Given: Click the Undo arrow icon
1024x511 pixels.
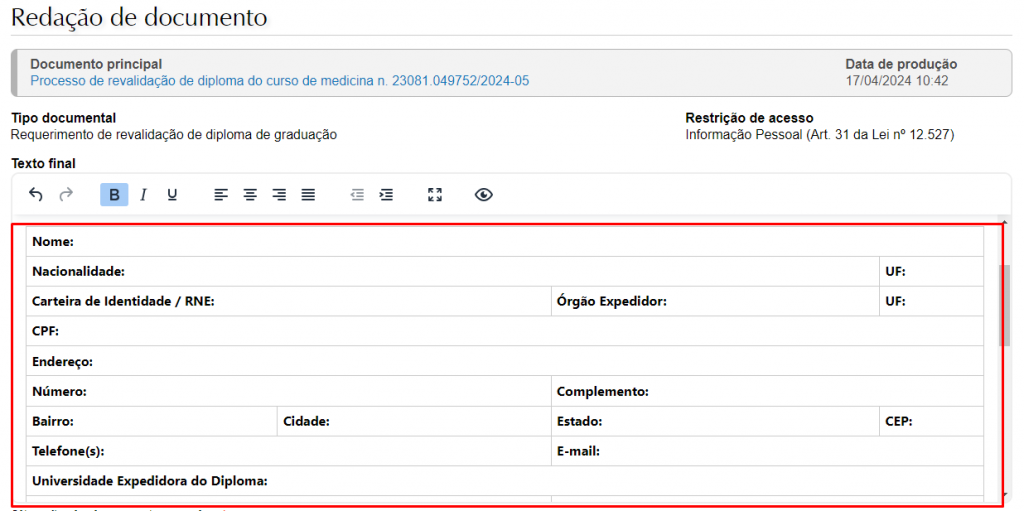Looking at the screenshot, I should pos(36,195).
